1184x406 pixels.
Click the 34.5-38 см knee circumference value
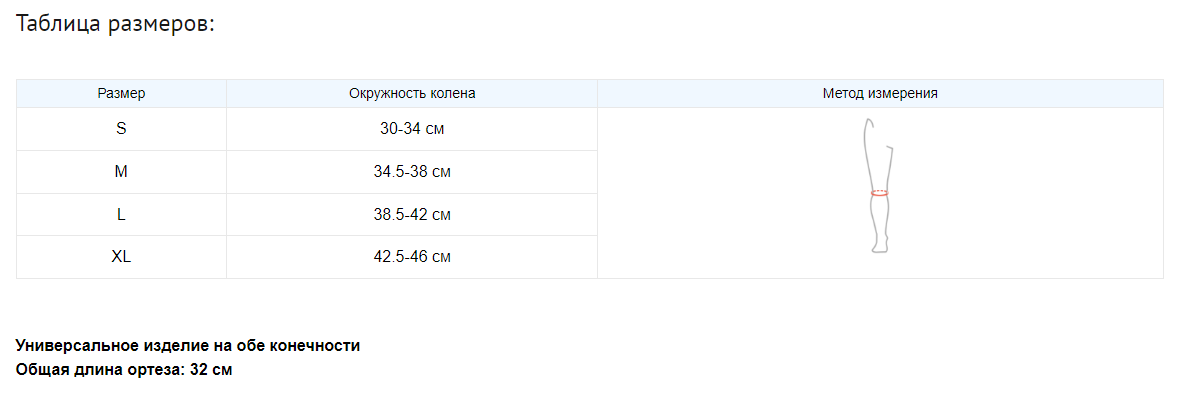[x=412, y=172]
